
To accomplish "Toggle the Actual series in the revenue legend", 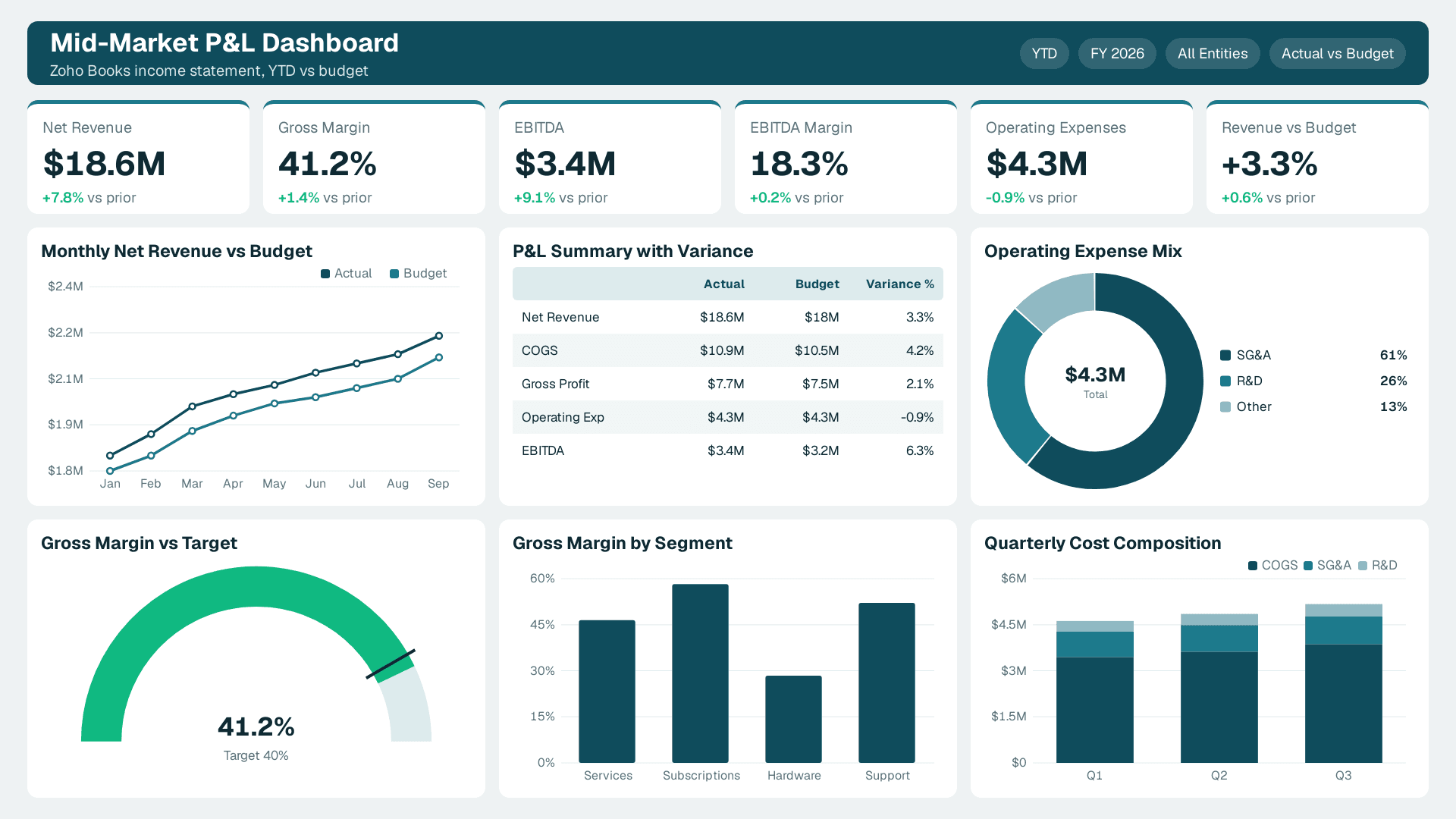I will click(x=346, y=273).
